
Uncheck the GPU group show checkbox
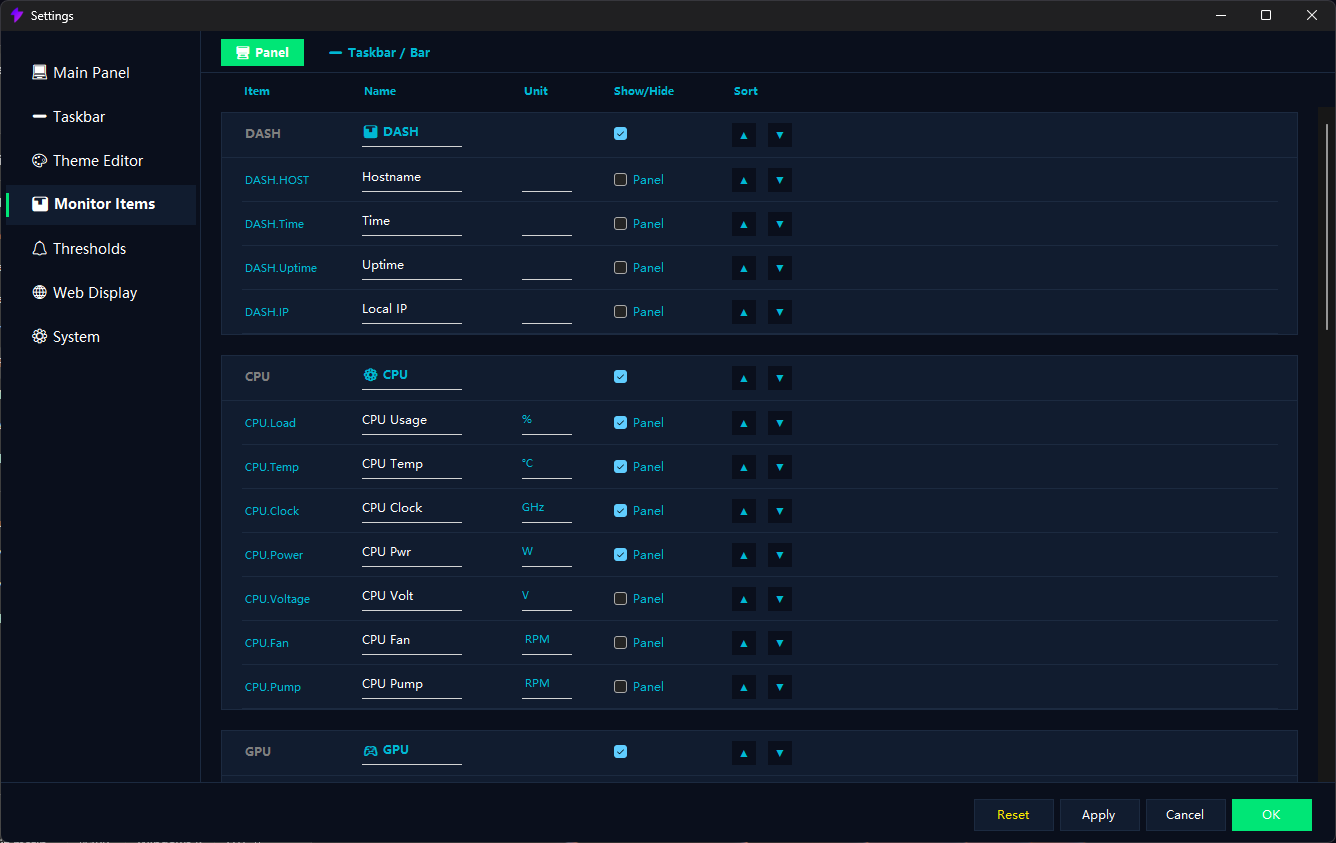[x=621, y=751]
